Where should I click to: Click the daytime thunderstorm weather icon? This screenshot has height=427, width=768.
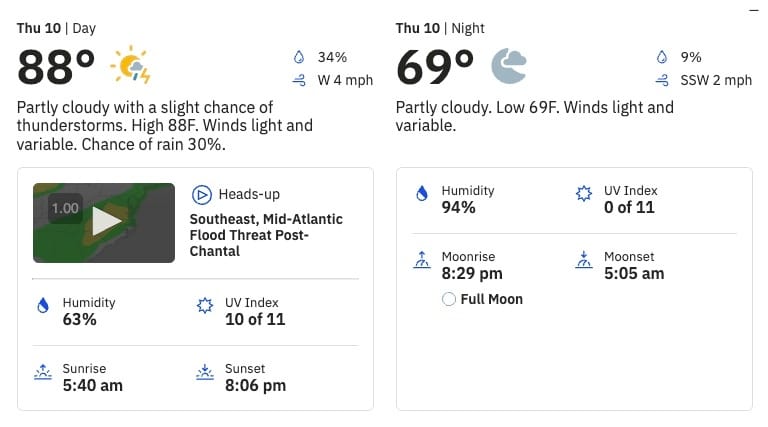pyautogui.click(x=130, y=65)
